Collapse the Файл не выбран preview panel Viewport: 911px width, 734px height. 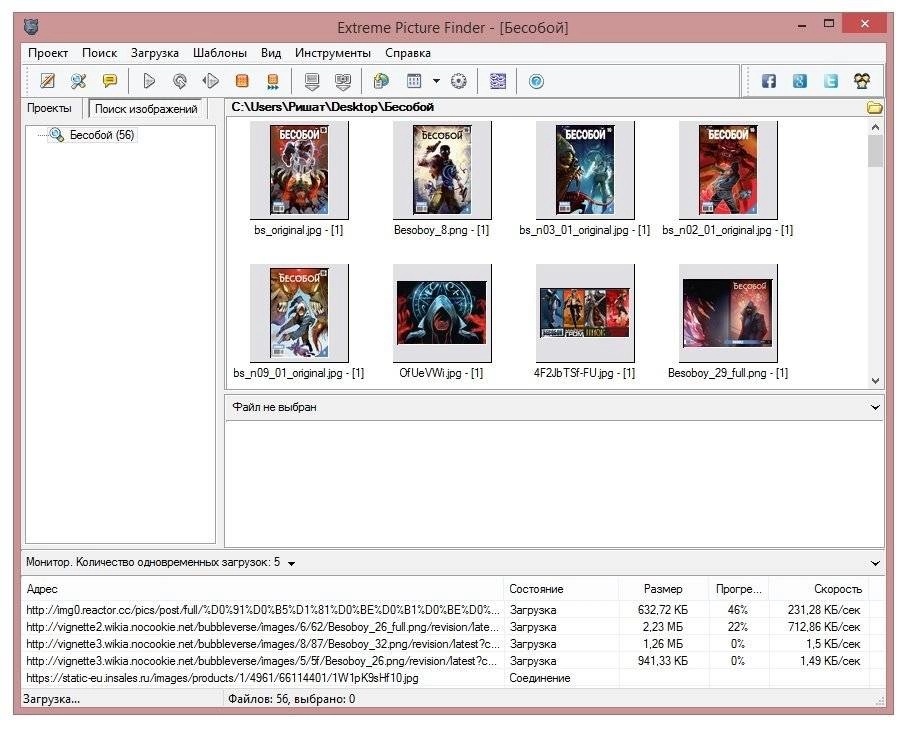click(875, 407)
